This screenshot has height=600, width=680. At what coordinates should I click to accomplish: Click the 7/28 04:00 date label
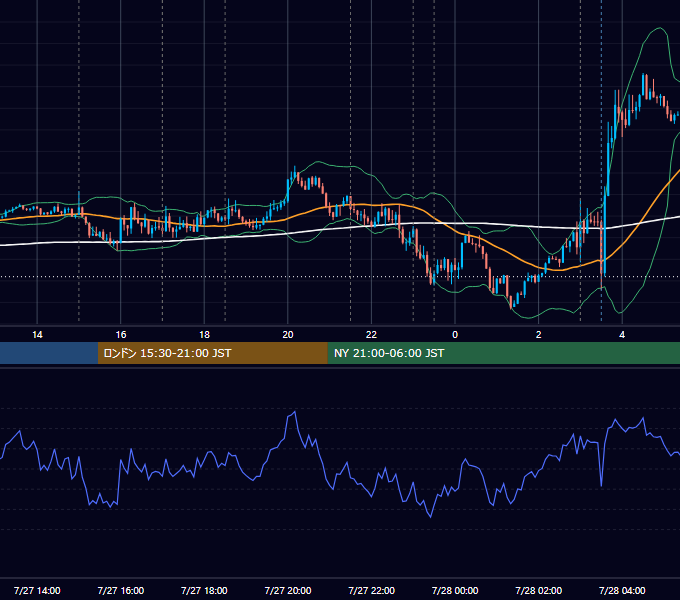tap(622, 590)
